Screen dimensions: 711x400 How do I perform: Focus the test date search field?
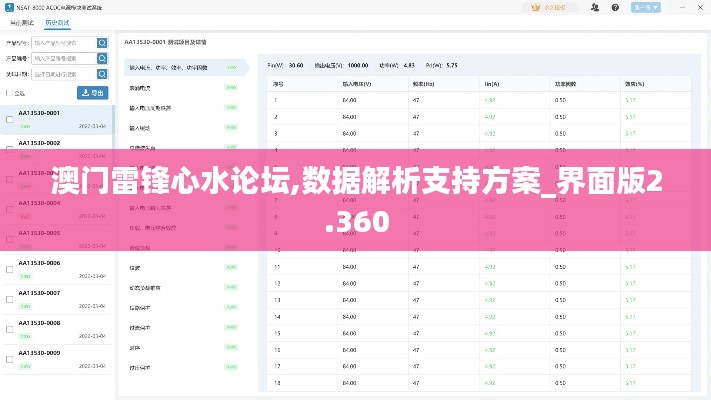[64, 74]
